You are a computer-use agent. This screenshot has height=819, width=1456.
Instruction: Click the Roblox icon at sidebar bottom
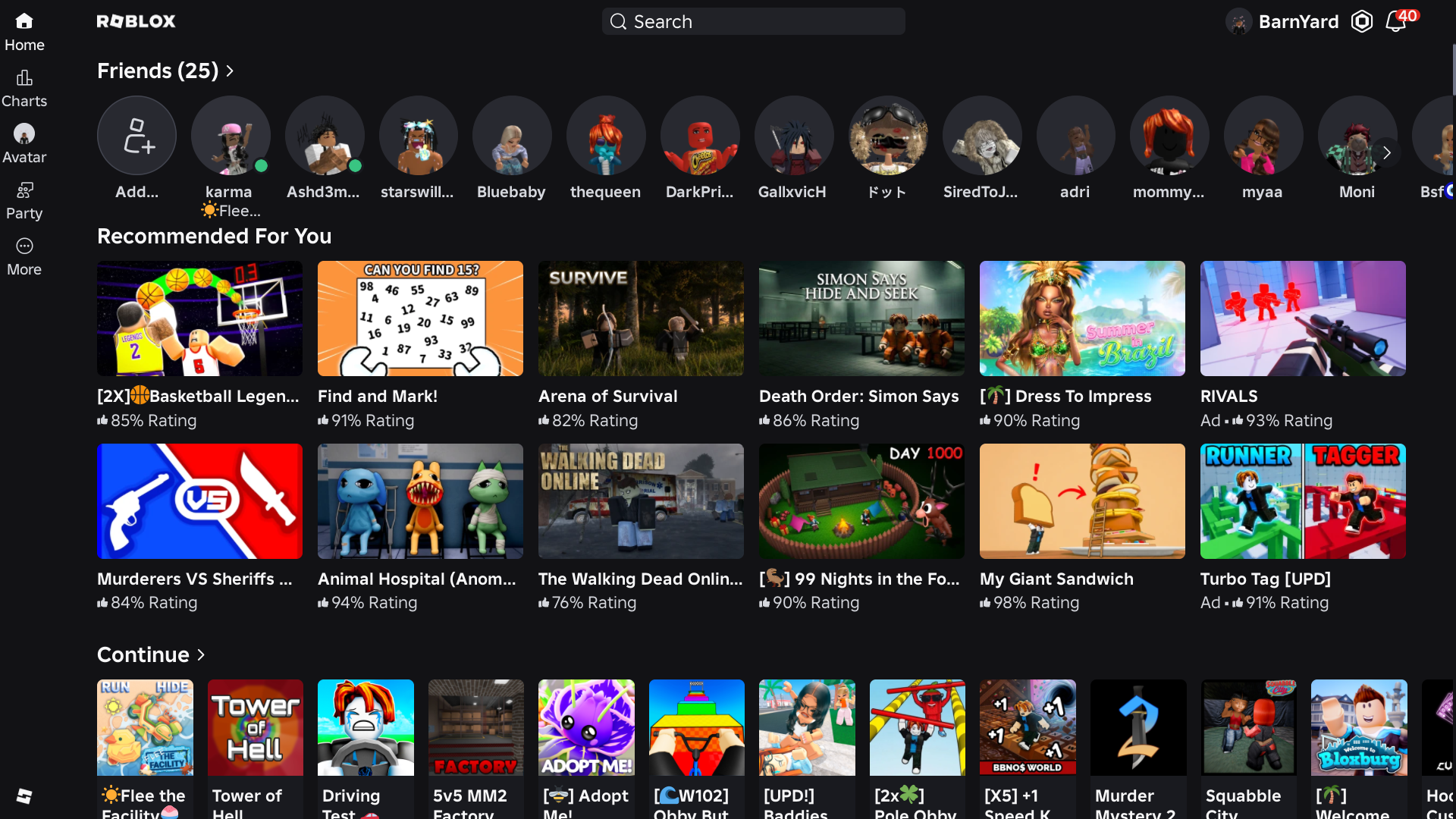pos(24,795)
